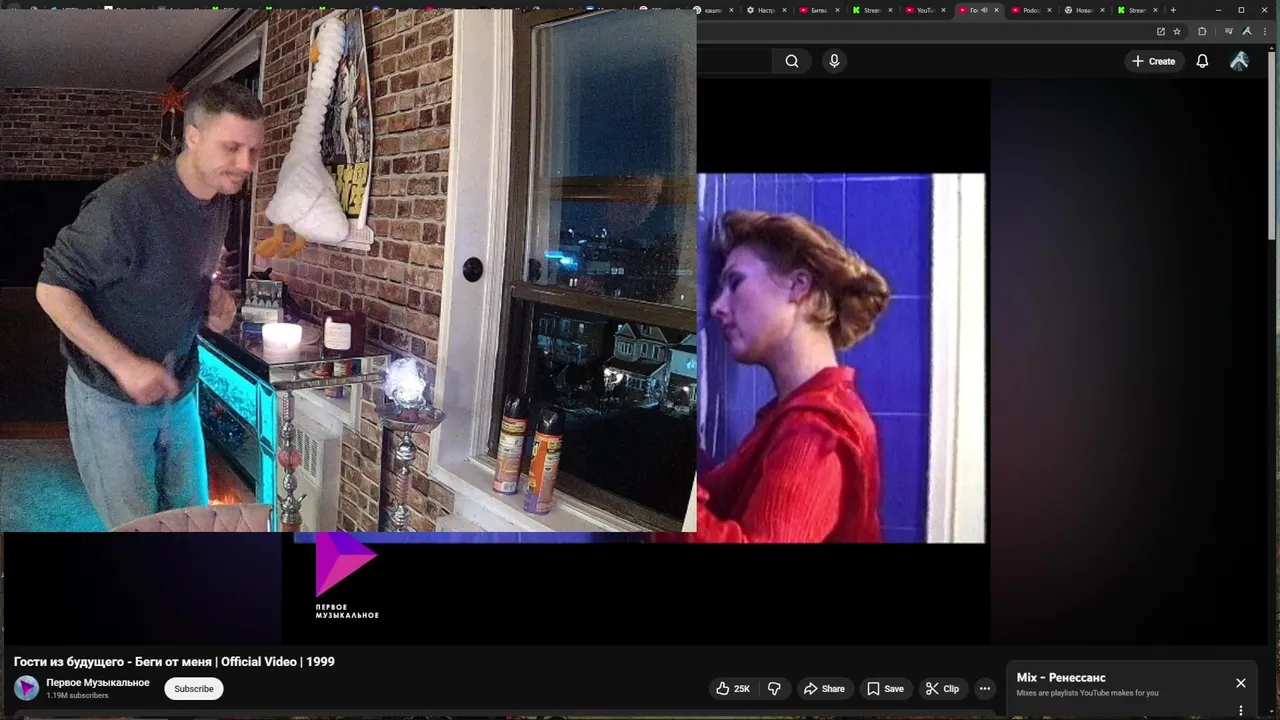Click the video title Гости из будущего
Viewport: 1280px width, 720px height.
pos(174,662)
